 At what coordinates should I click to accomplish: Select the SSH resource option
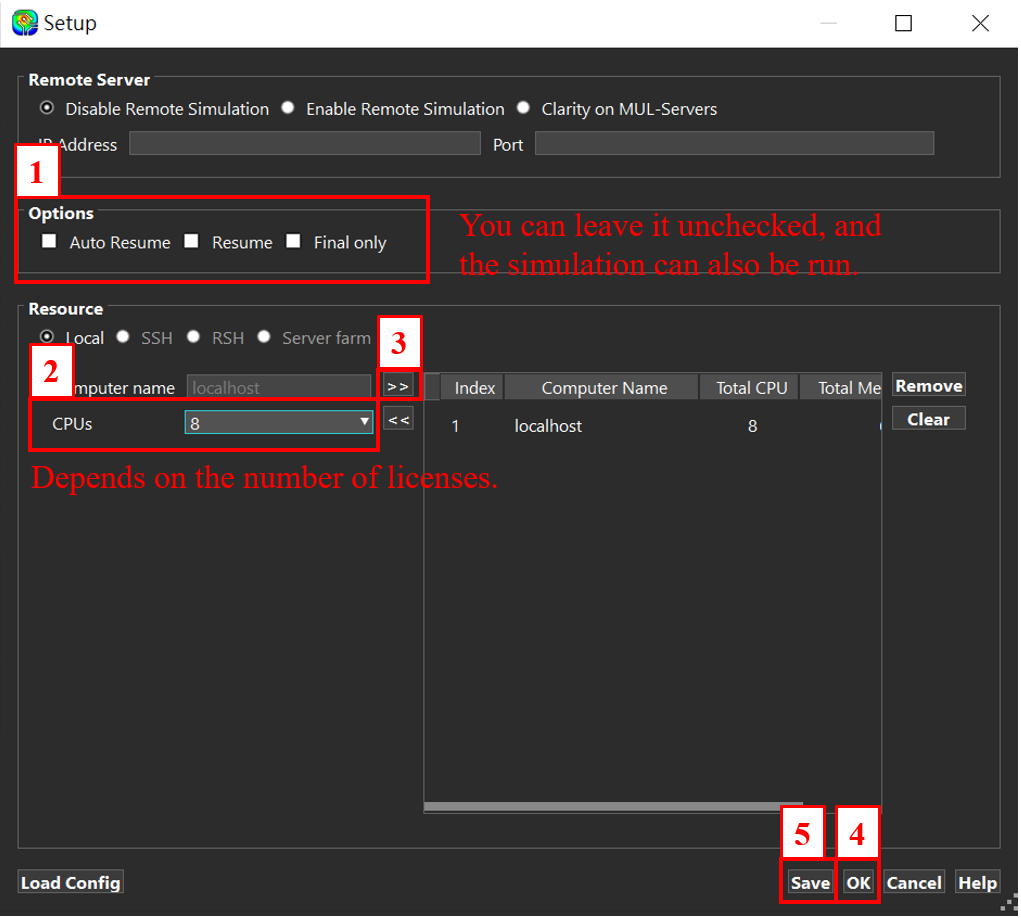coord(123,337)
